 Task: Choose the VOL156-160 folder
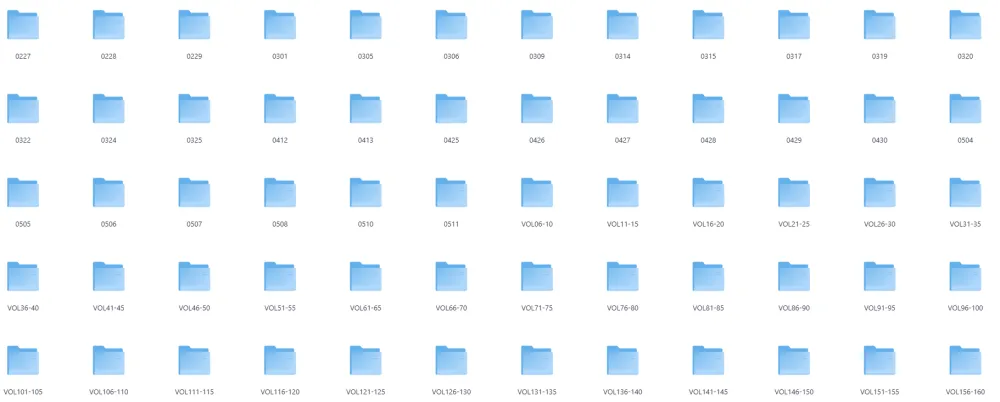coord(965,361)
